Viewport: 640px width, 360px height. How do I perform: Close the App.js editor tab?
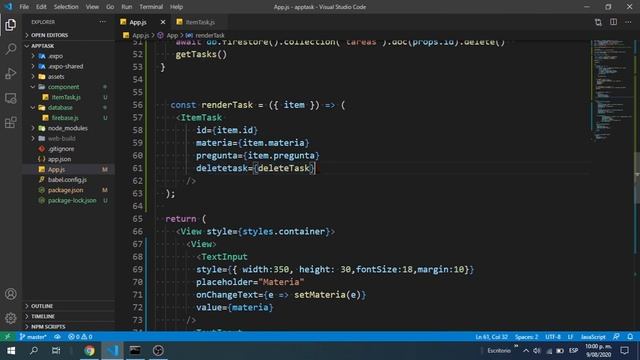(x=163, y=22)
